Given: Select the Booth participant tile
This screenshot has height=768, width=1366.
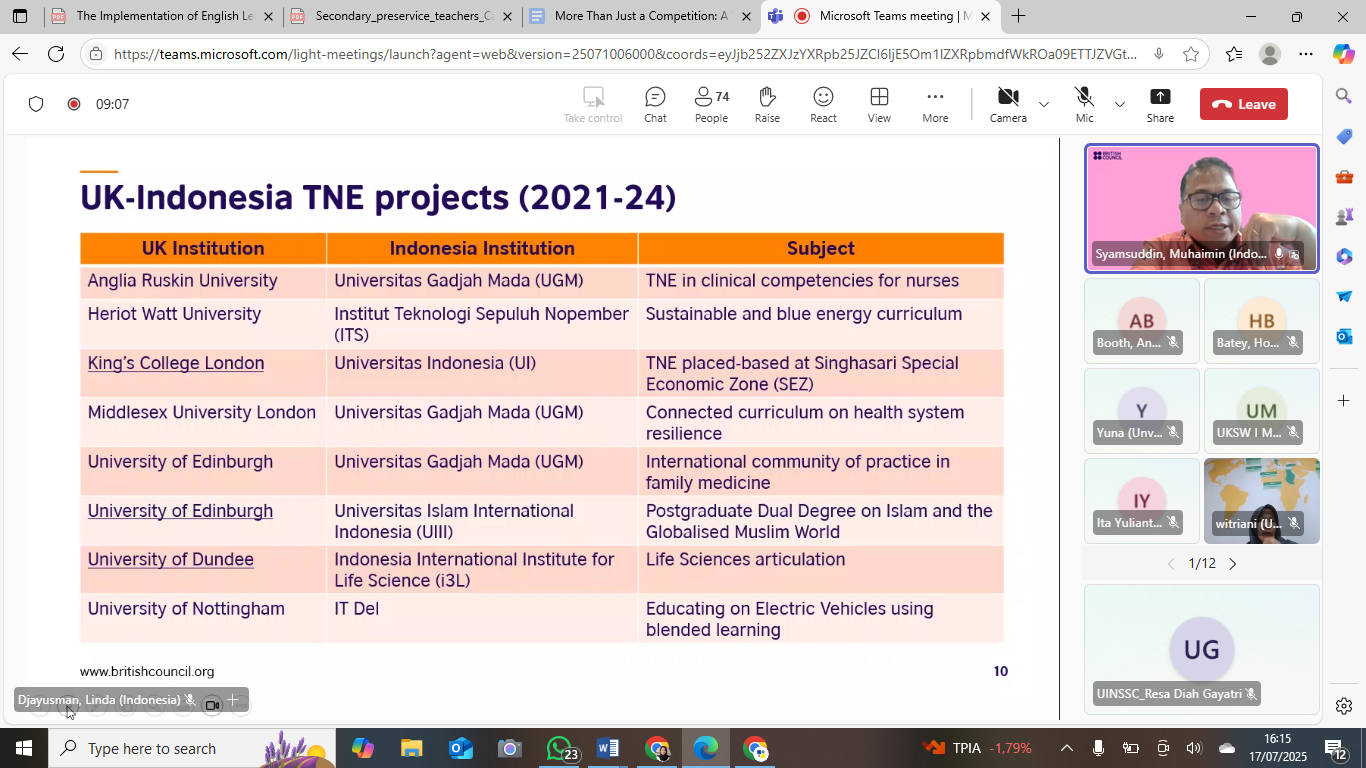Looking at the screenshot, I should click(1142, 320).
